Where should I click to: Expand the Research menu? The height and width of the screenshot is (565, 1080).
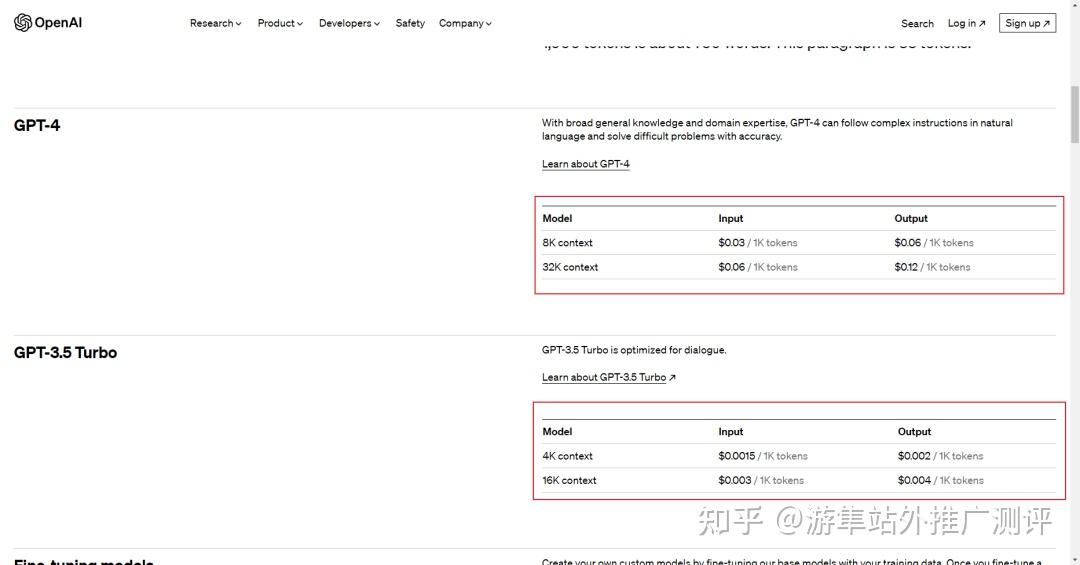pyautogui.click(x=216, y=23)
